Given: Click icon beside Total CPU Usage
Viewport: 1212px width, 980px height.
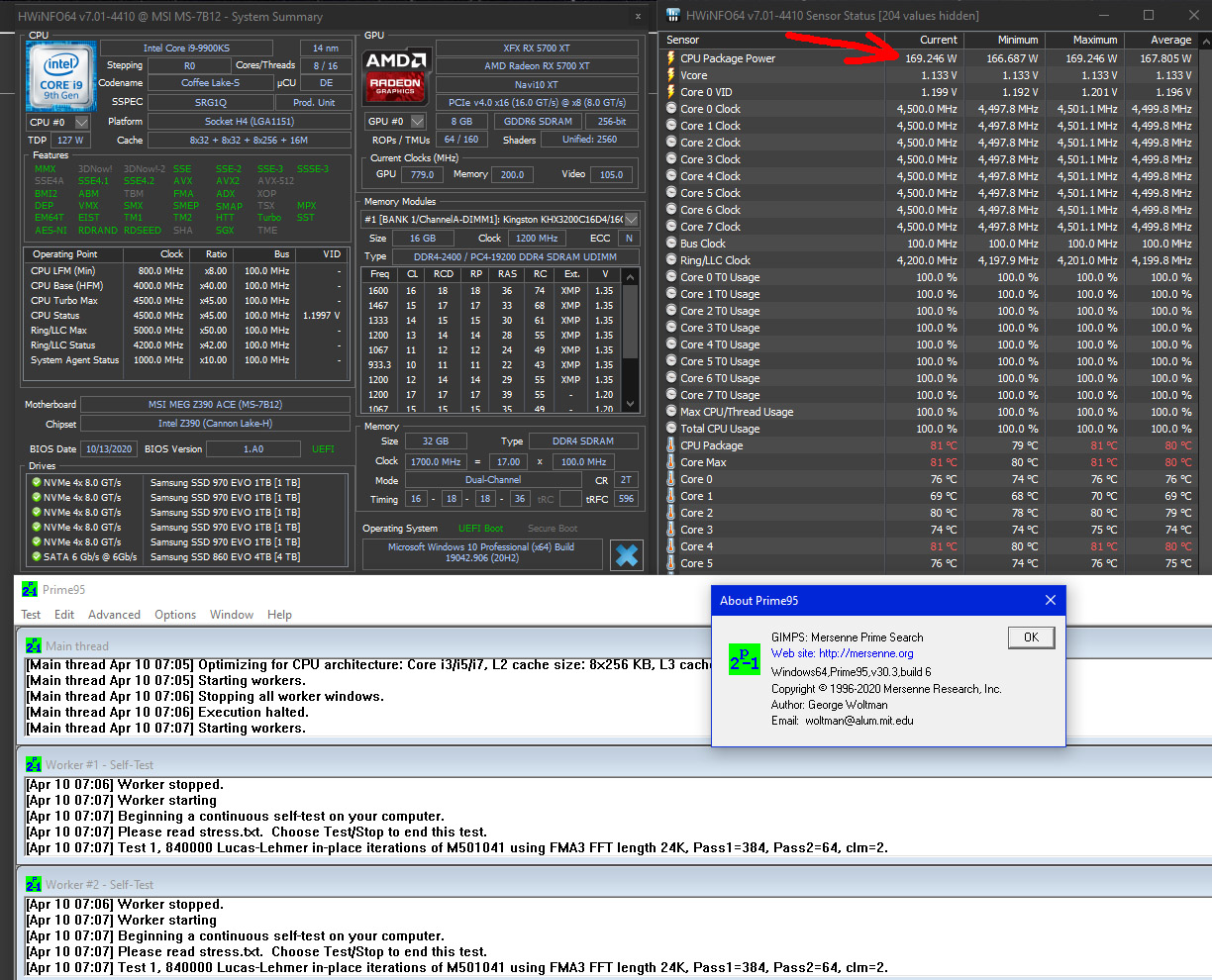Looking at the screenshot, I should [x=671, y=429].
